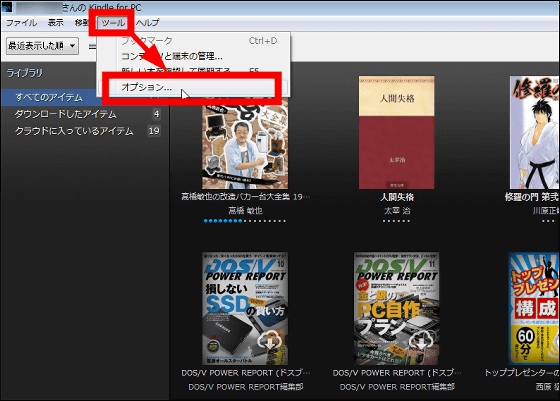Screen dimensions: 560x401
Task: Click the ツール menu
Action: click(113, 22)
